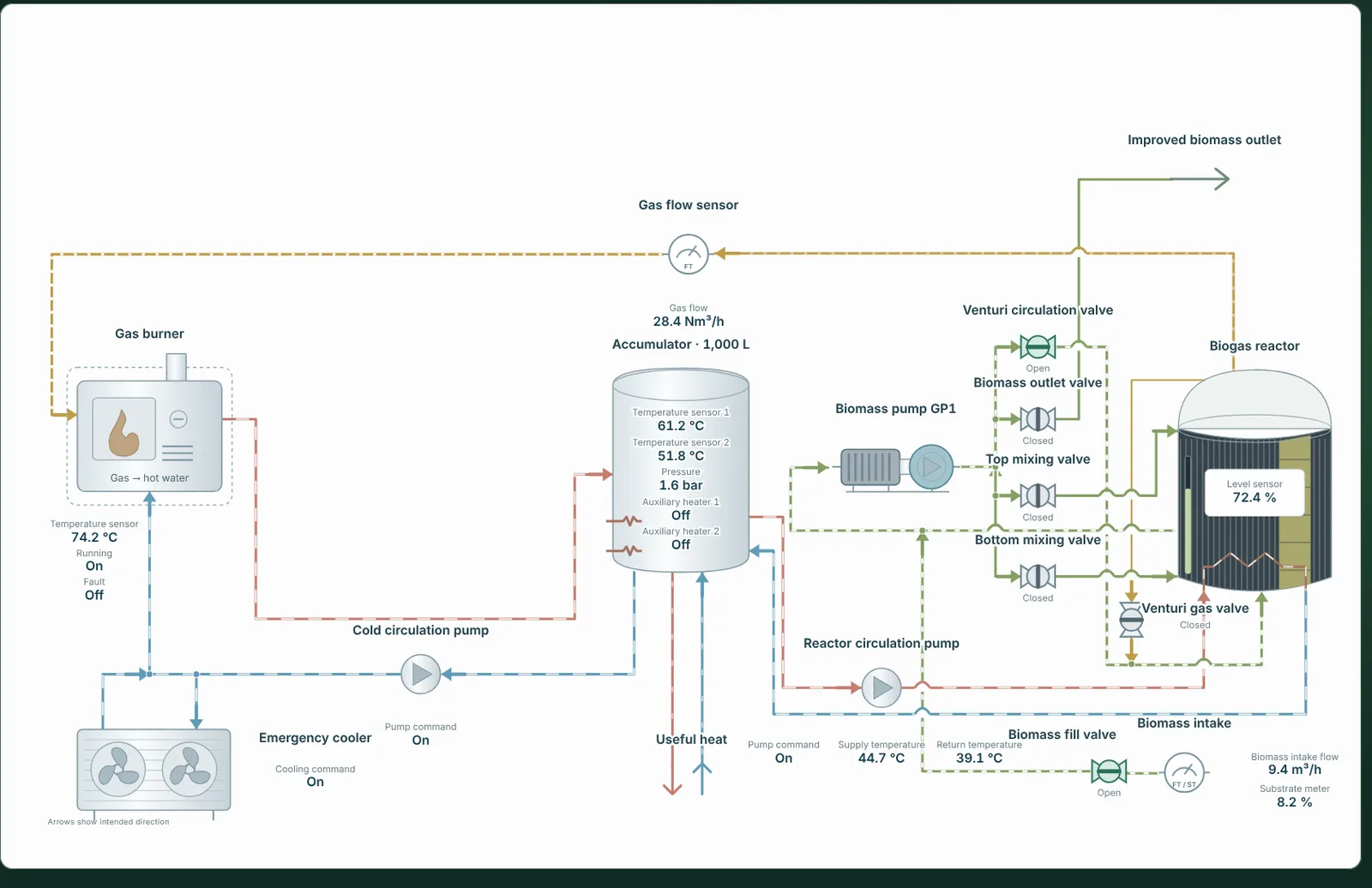Click the Biomass fill valve symbol
This screenshot has height=888, width=1372.
(1109, 771)
